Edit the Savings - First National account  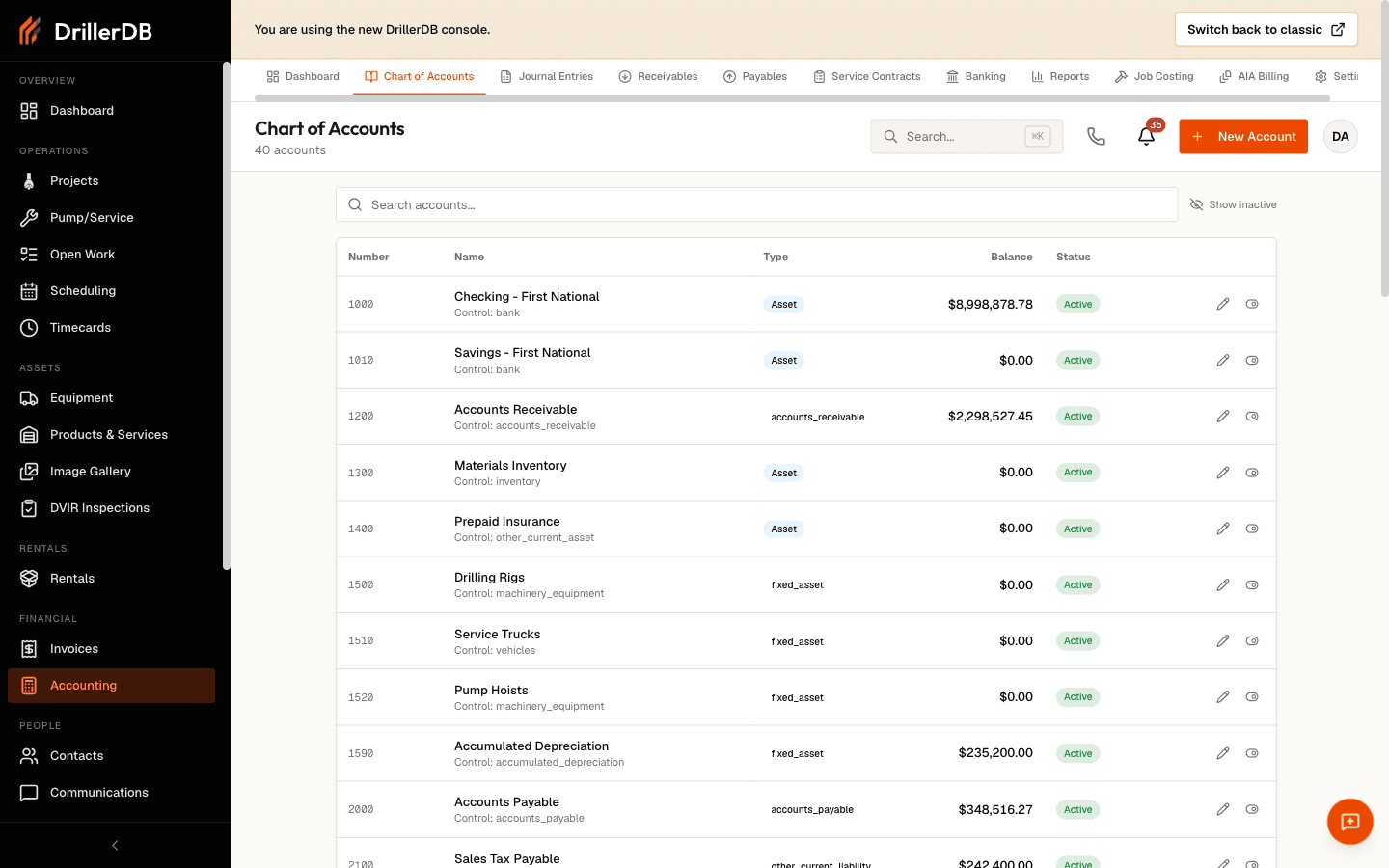[1223, 360]
